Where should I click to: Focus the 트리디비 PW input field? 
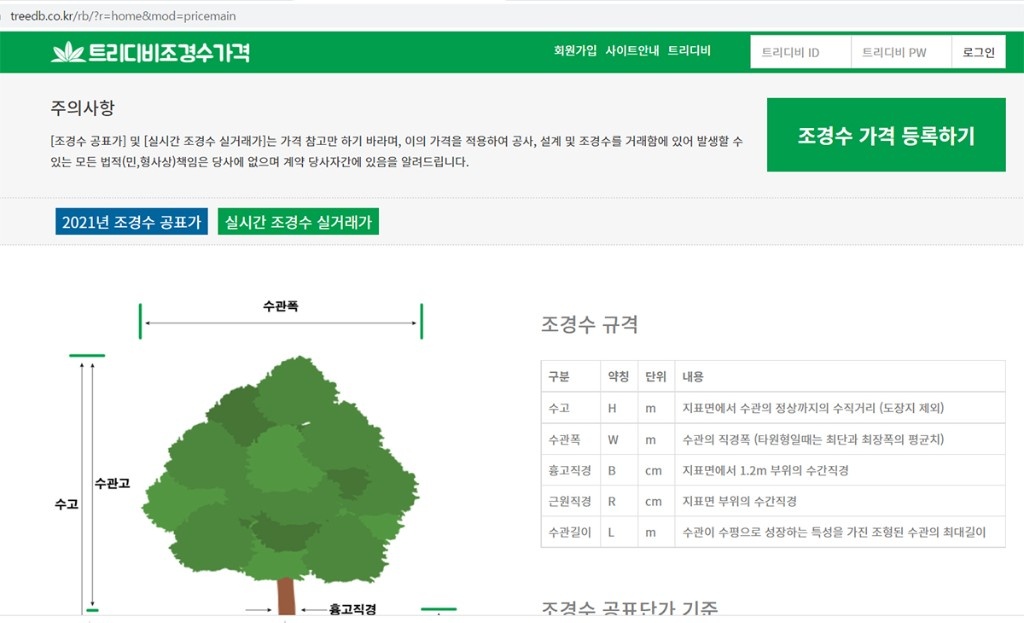(900, 53)
